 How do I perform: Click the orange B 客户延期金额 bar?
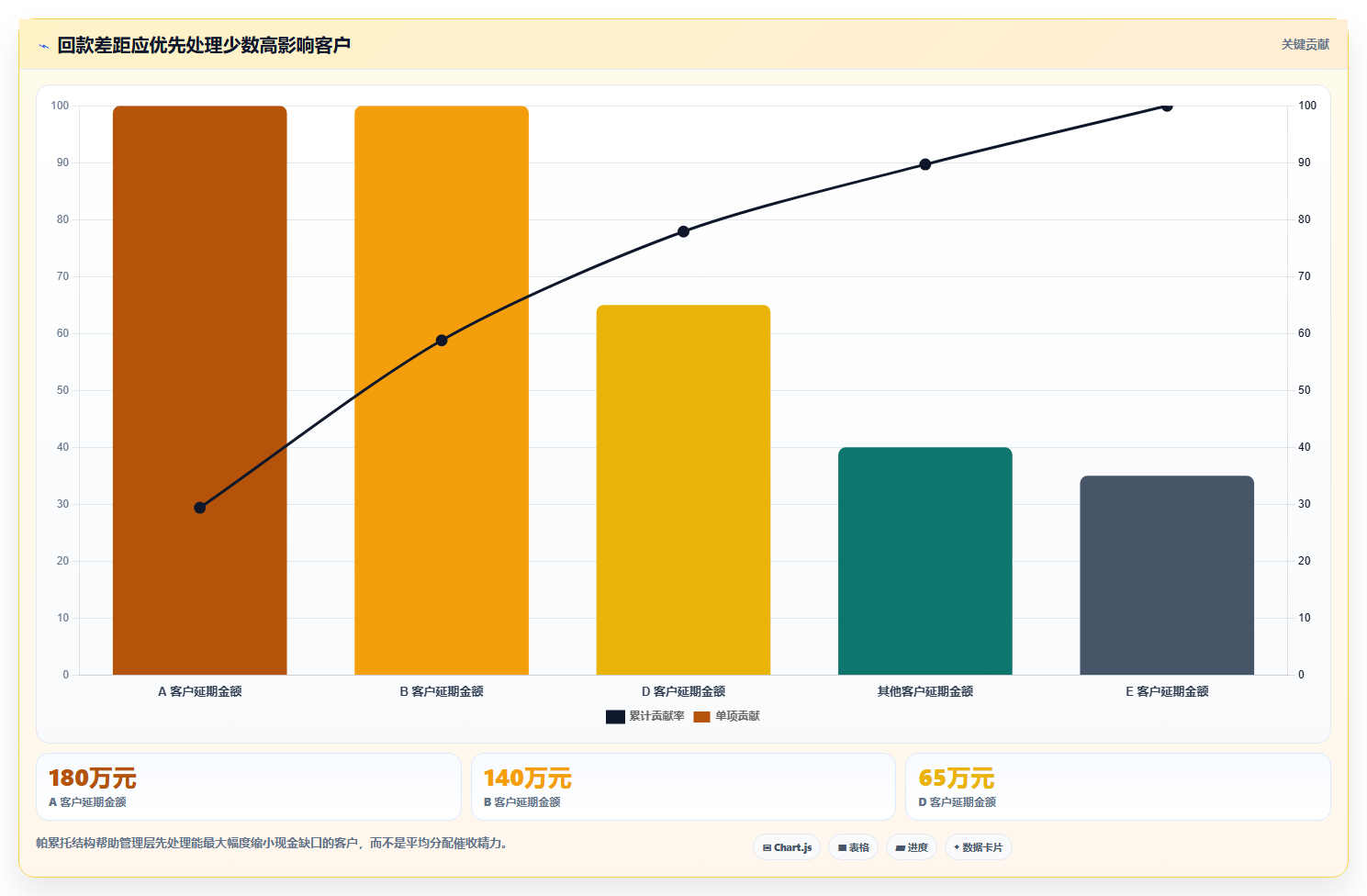click(442, 390)
